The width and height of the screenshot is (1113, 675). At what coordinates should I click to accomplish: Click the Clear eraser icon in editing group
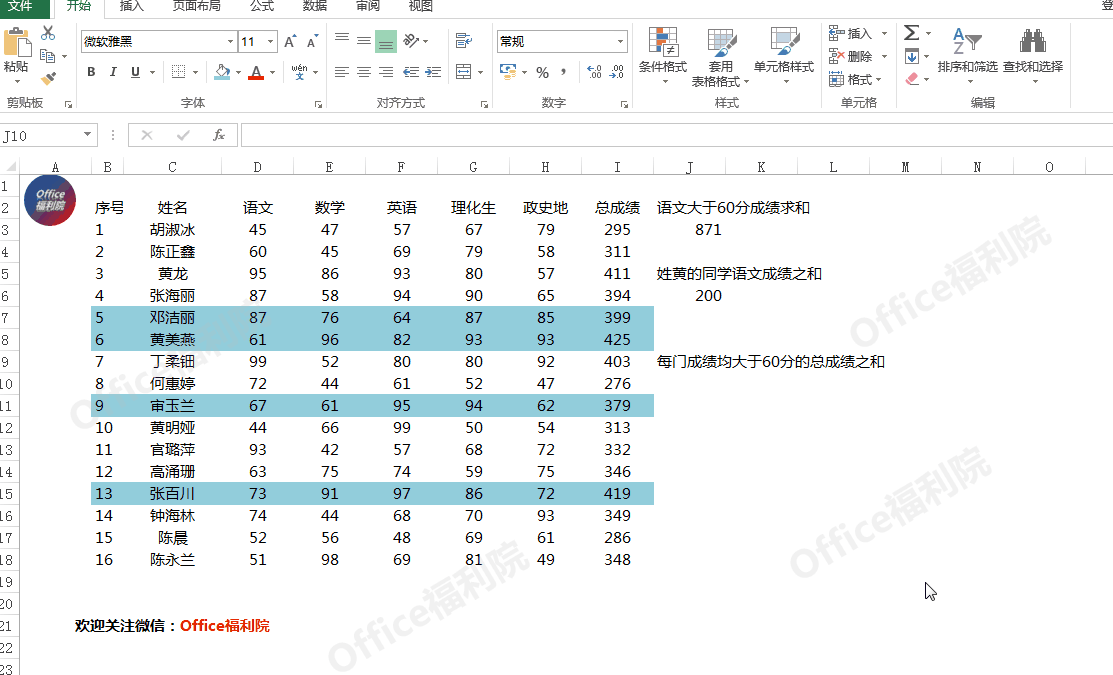[913, 79]
